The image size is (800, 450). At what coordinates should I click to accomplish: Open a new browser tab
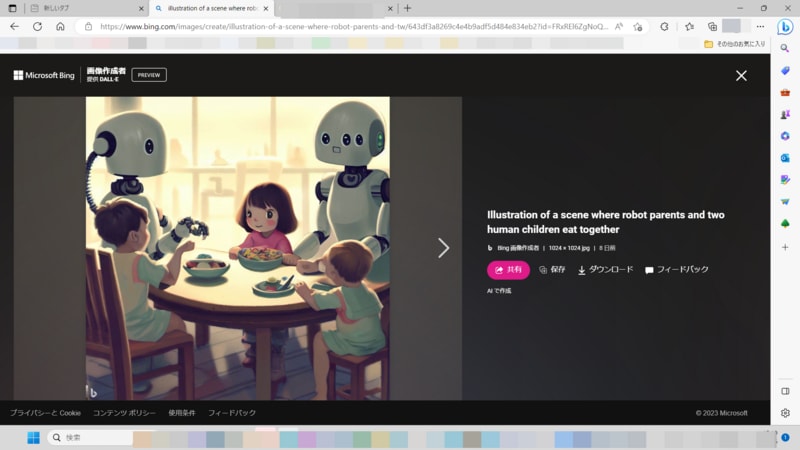click(x=407, y=8)
